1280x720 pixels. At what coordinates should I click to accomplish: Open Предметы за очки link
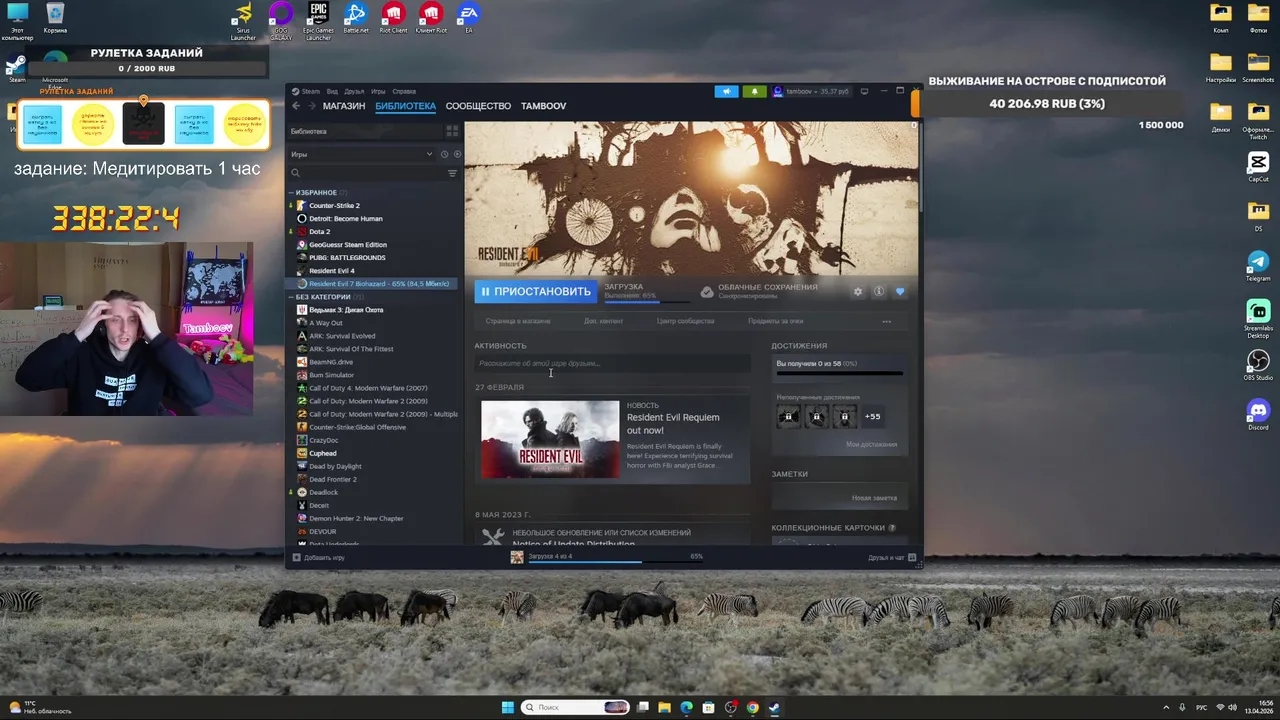click(x=776, y=321)
